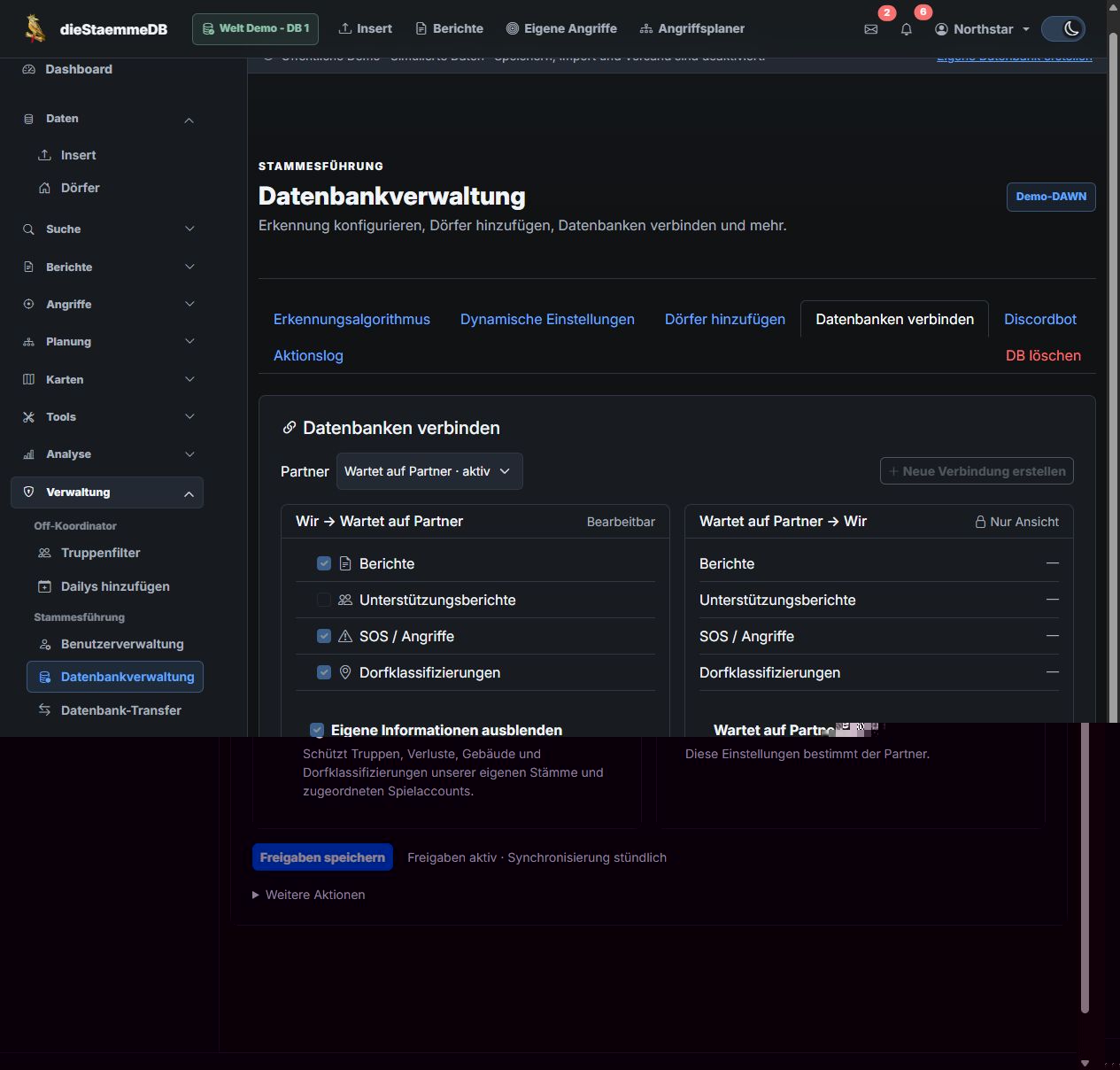Click the Freigaben speichern button

pyautogui.click(x=322, y=857)
